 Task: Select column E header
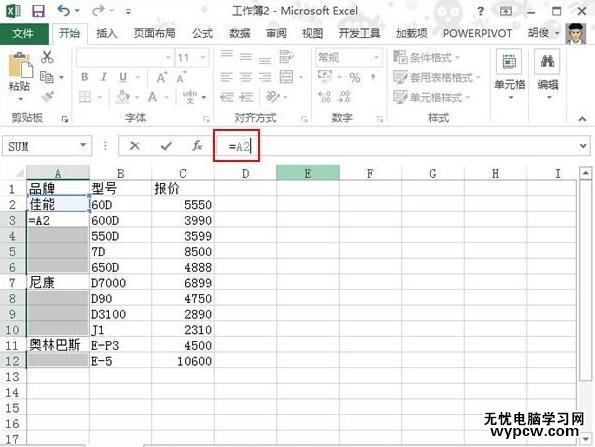click(x=308, y=173)
